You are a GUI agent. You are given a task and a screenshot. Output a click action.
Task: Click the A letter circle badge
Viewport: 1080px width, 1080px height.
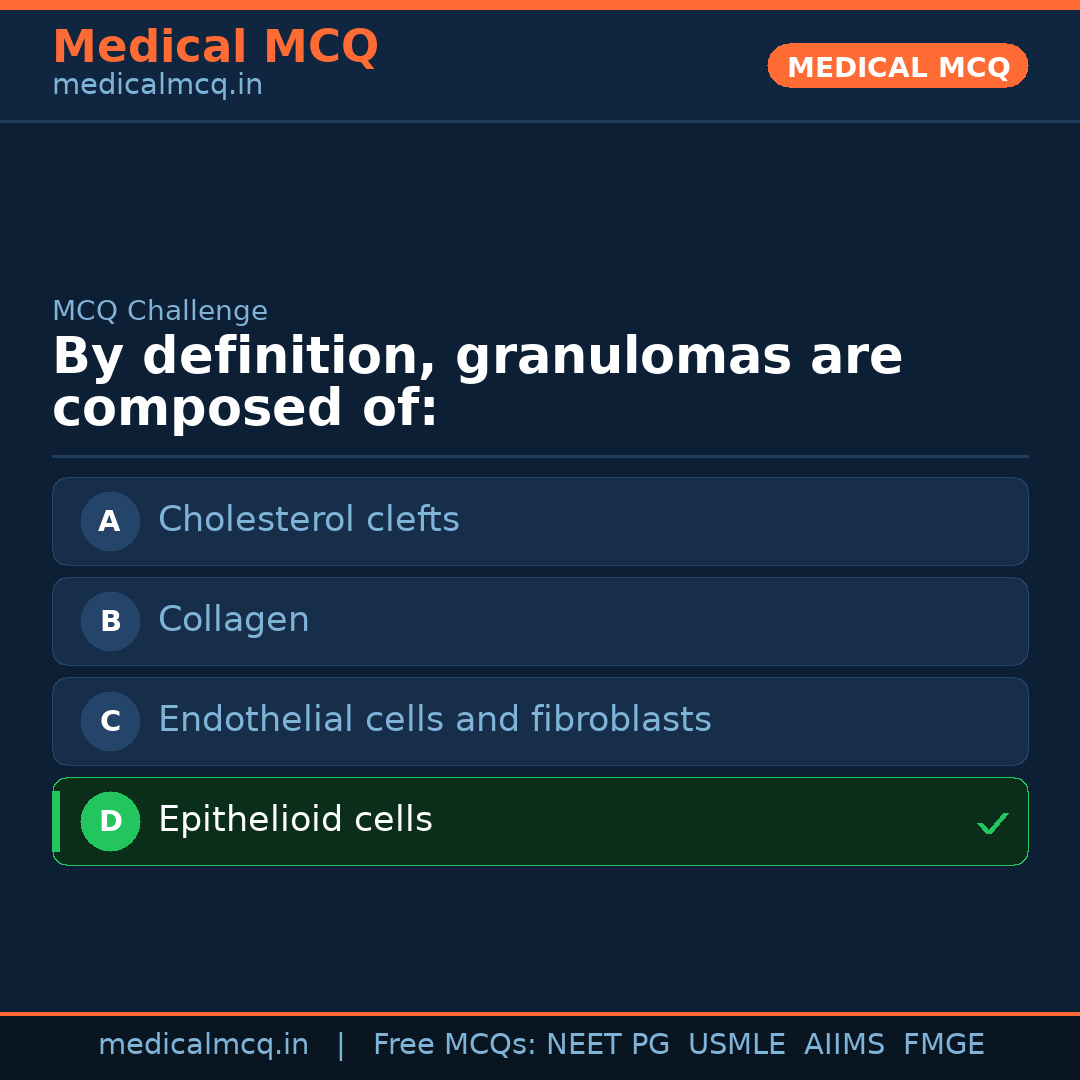point(110,521)
